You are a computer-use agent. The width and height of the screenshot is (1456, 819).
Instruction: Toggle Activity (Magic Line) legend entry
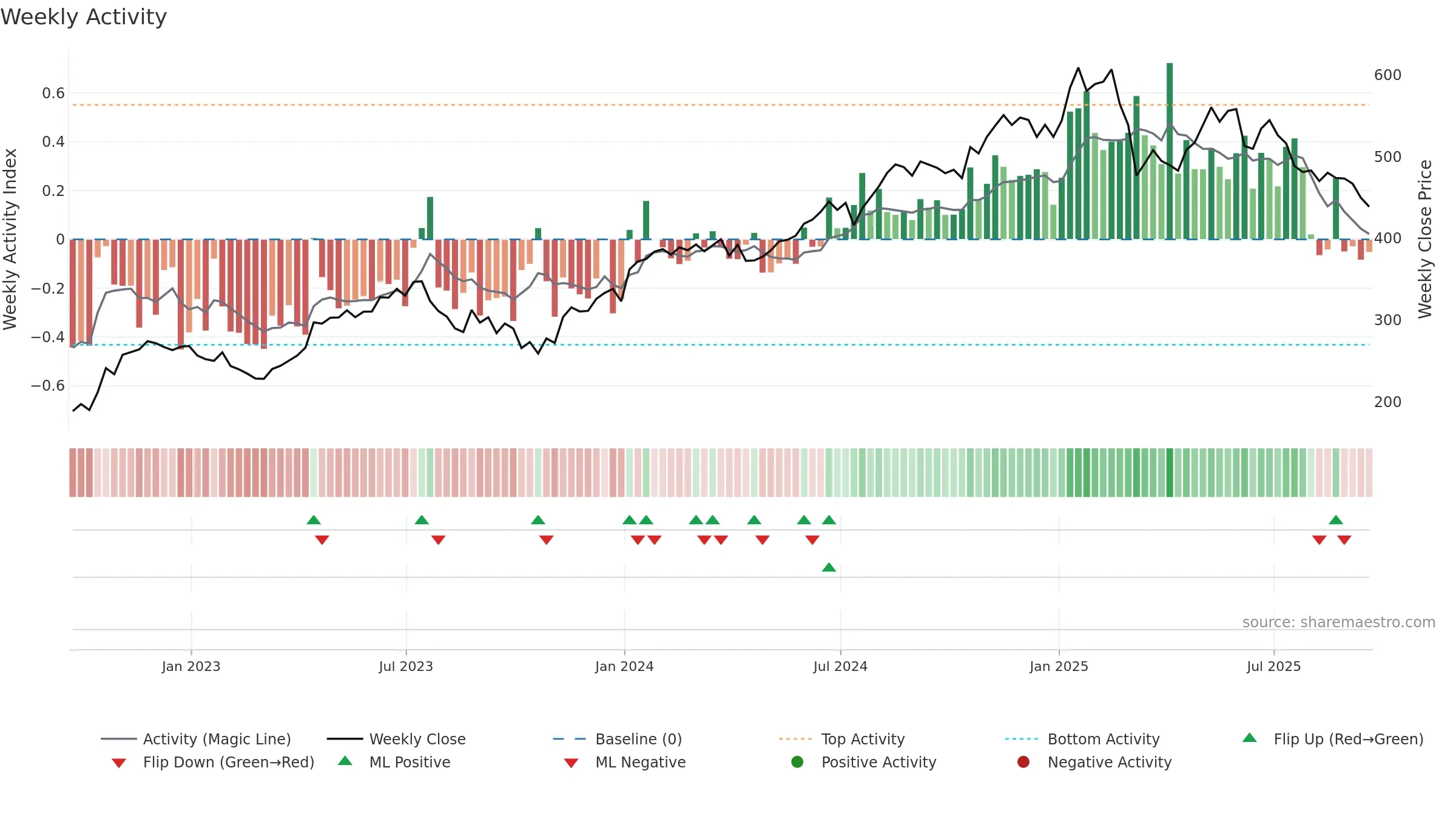click(x=196, y=739)
